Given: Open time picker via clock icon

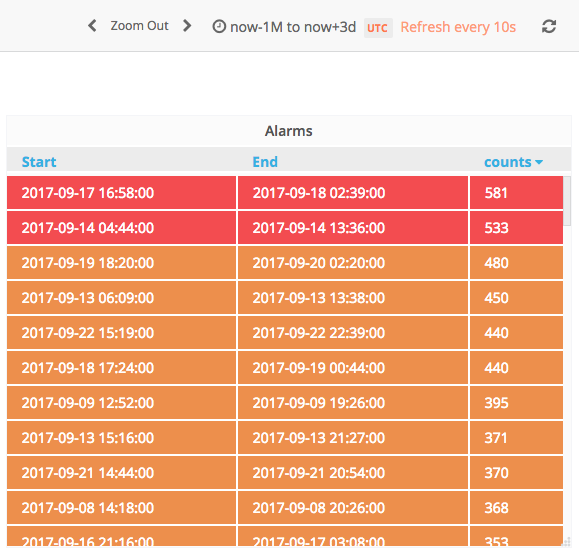Looking at the screenshot, I should click(219, 27).
